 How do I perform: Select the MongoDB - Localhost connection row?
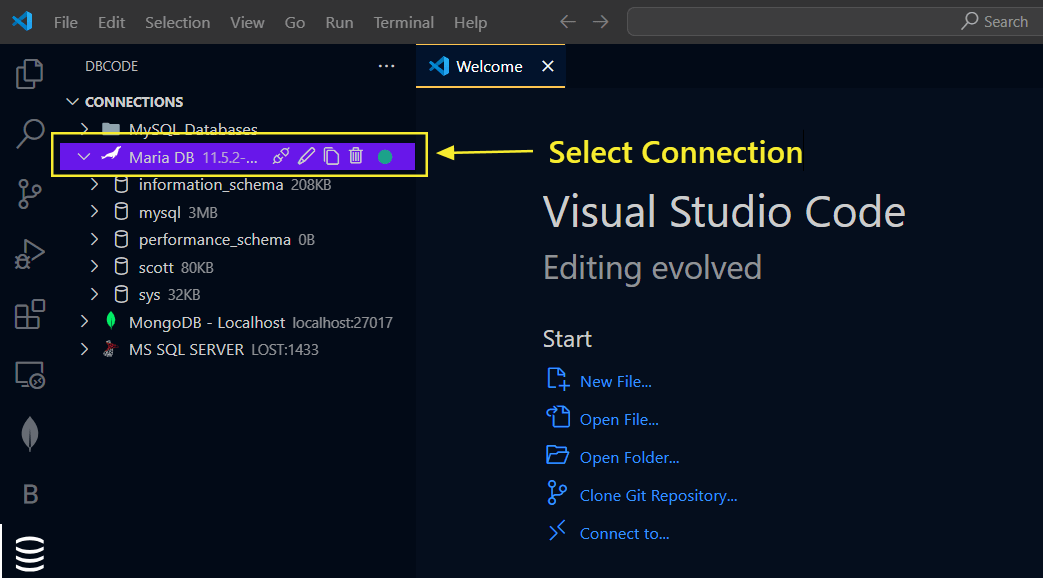tap(235, 322)
